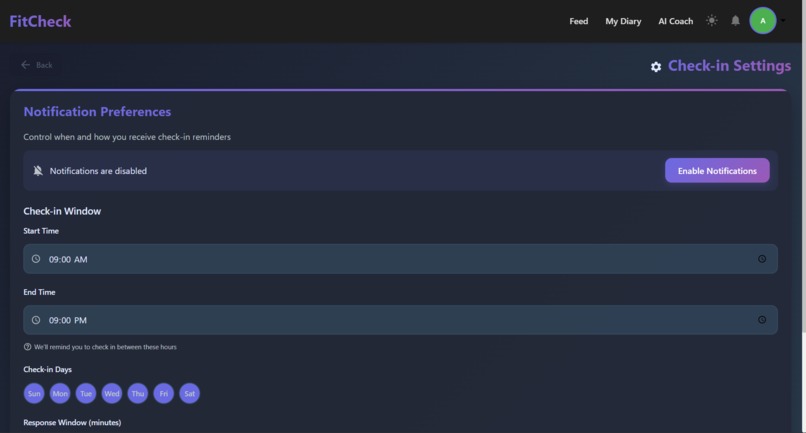Open the AI Coach page

click(x=675, y=21)
